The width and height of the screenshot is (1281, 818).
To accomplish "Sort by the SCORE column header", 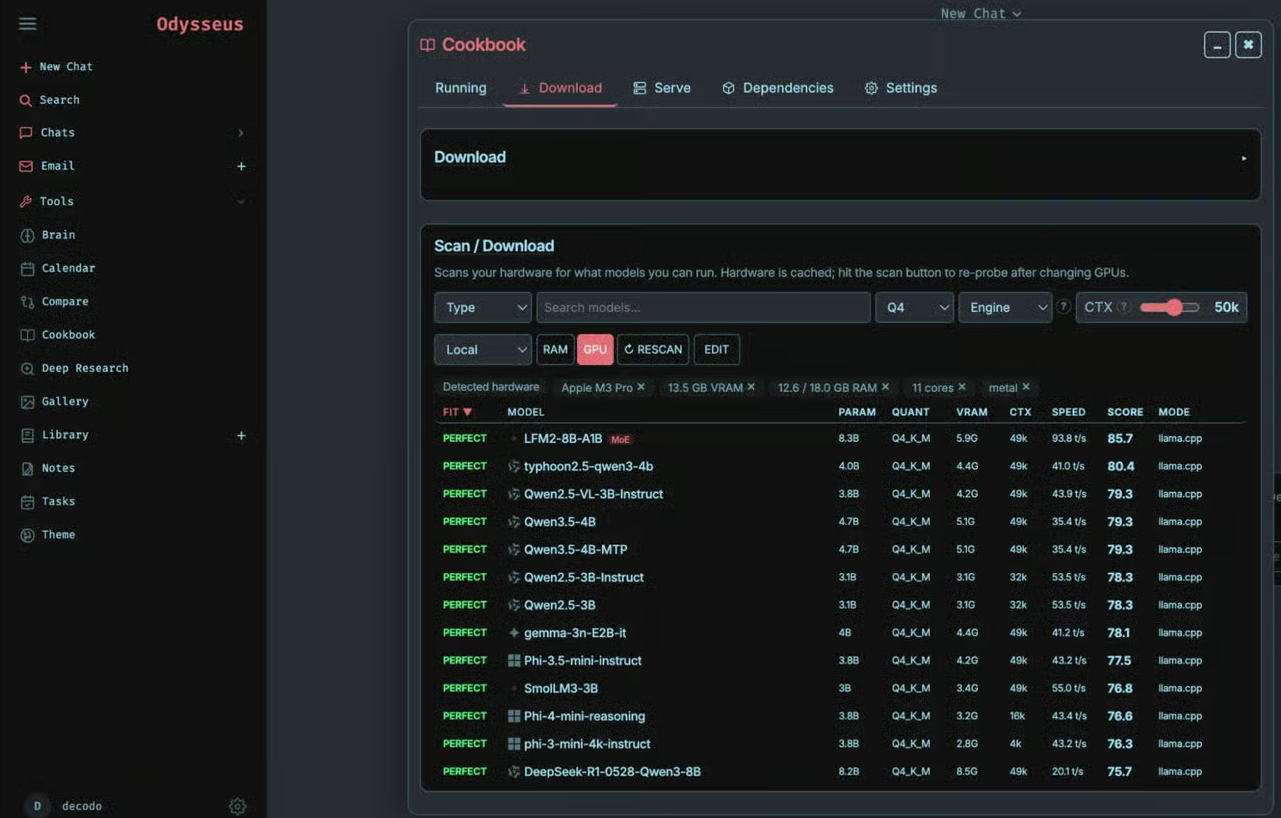I will (1125, 412).
